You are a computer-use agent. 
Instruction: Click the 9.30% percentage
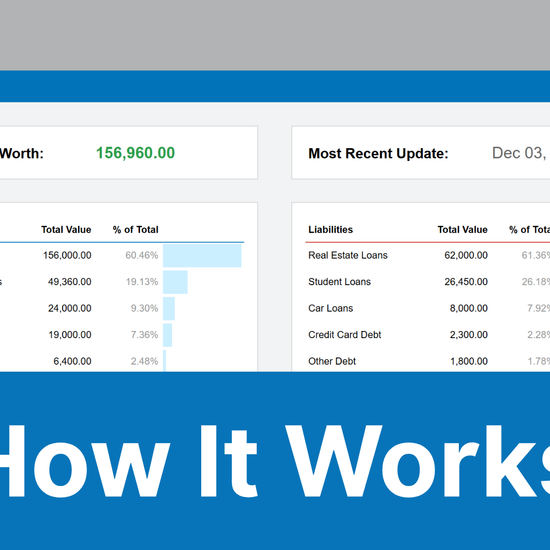145,308
